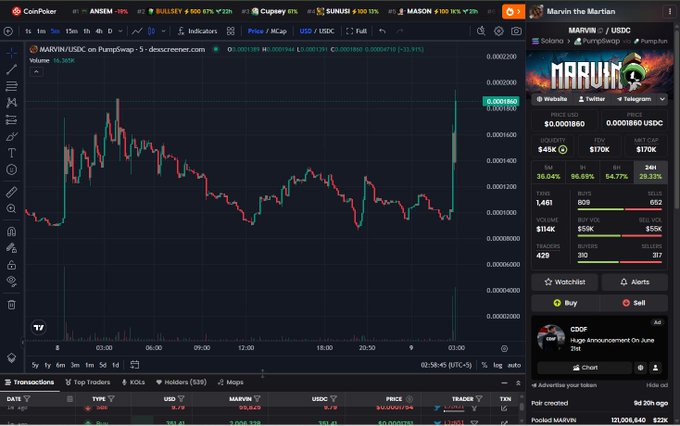
Task: Open the CDOF ad Chart button
Action: click(x=585, y=367)
